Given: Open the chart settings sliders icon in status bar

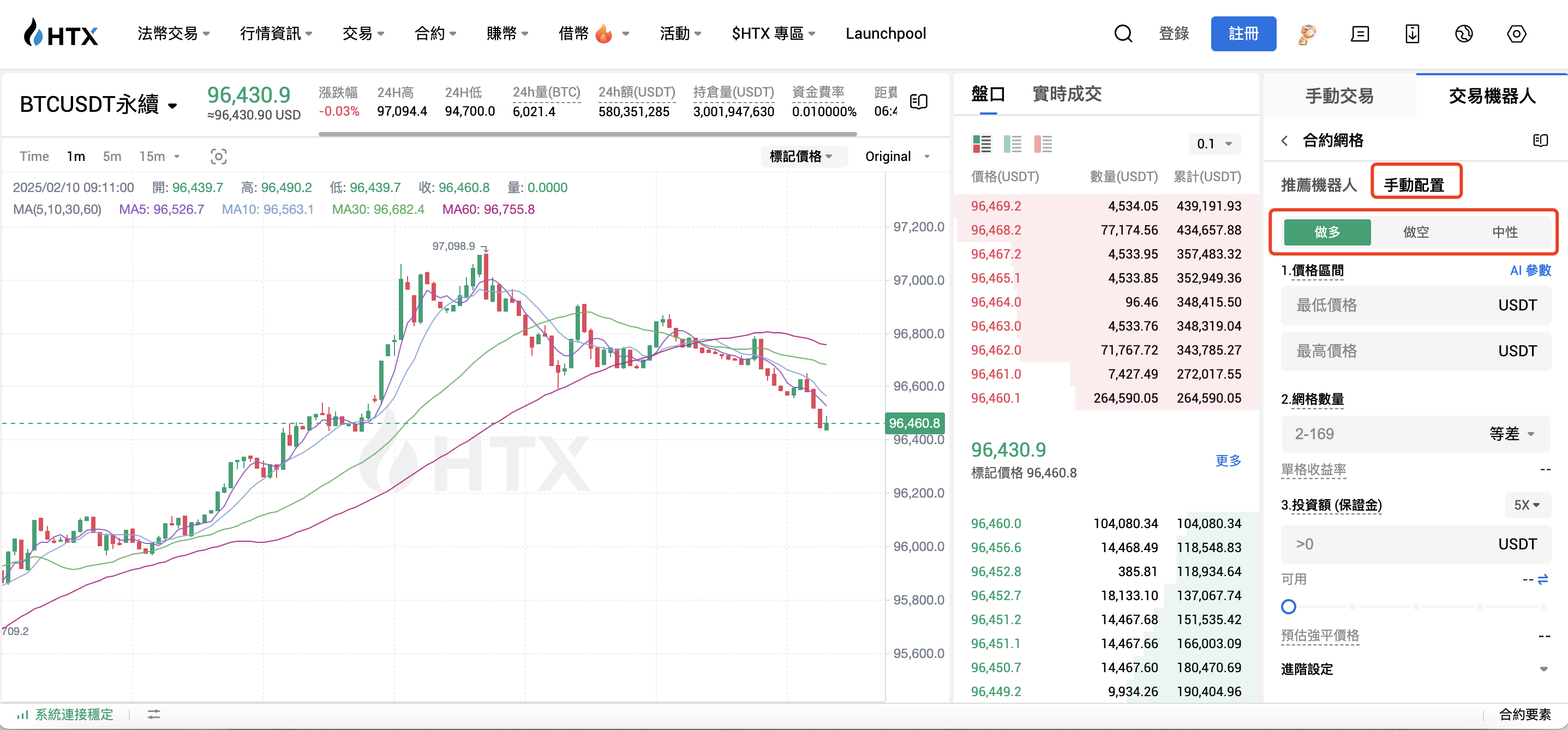Looking at the screenshot, I should coord(154,714).
